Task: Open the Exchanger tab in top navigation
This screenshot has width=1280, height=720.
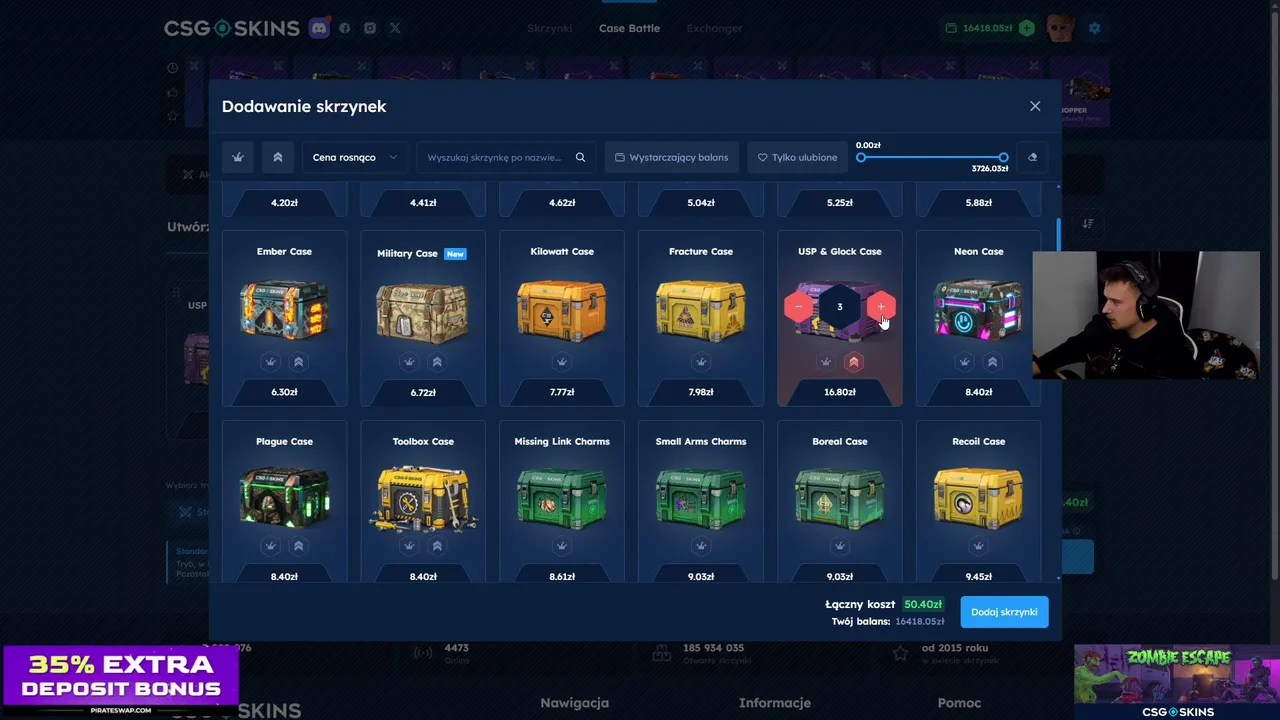Action: click(714, 28)
